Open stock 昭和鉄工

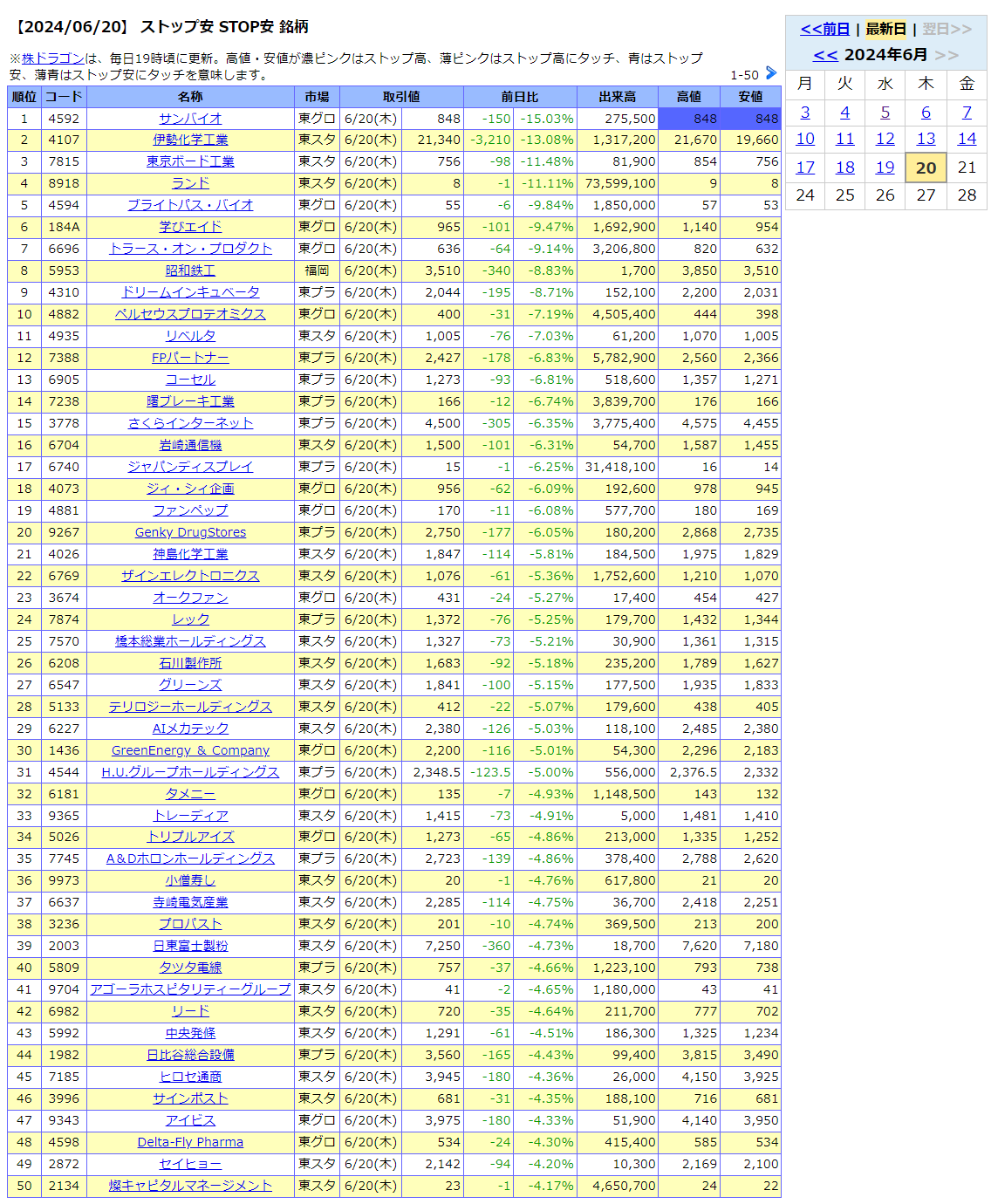point(190,271)
